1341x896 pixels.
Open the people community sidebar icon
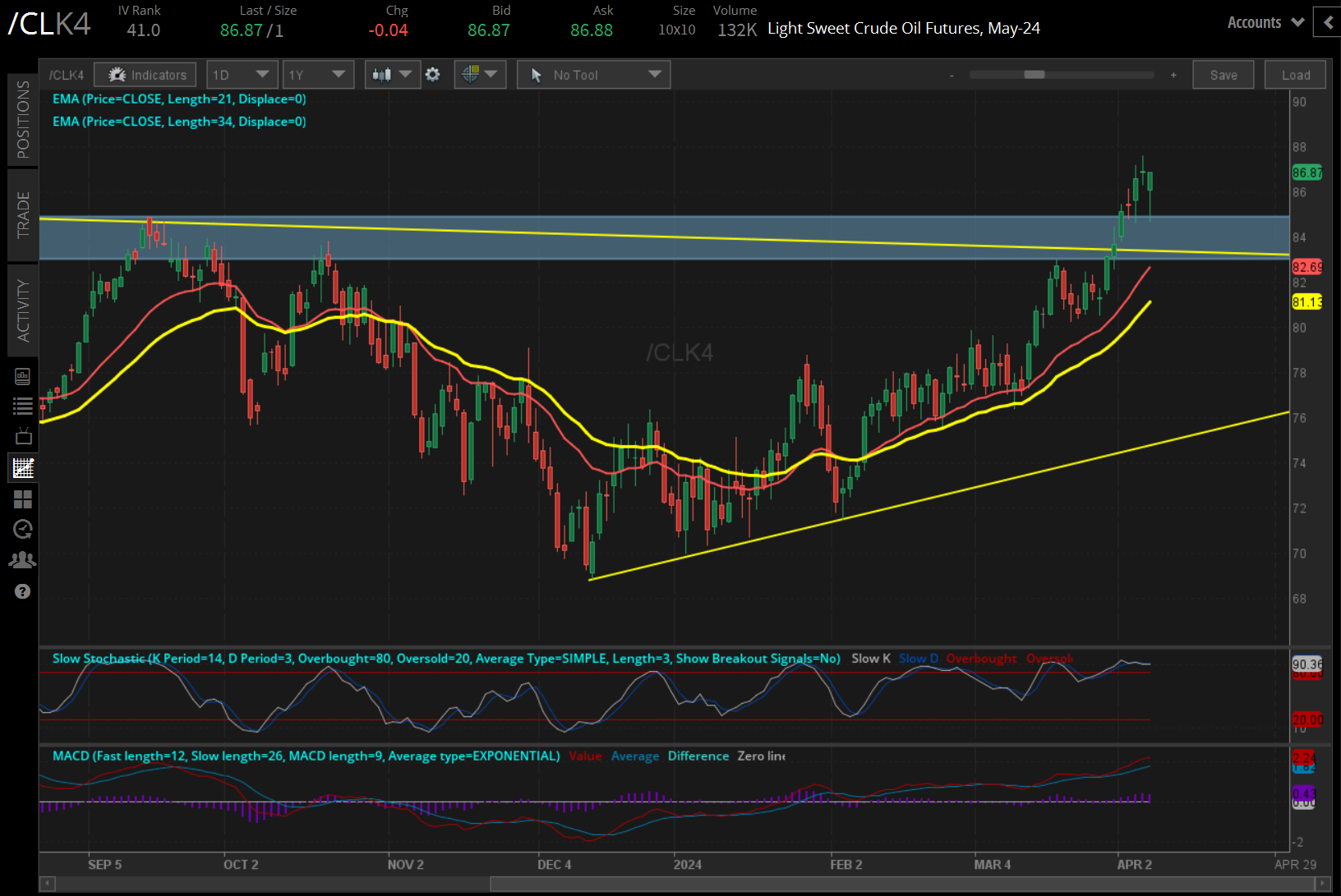click(x=23, y=560)
